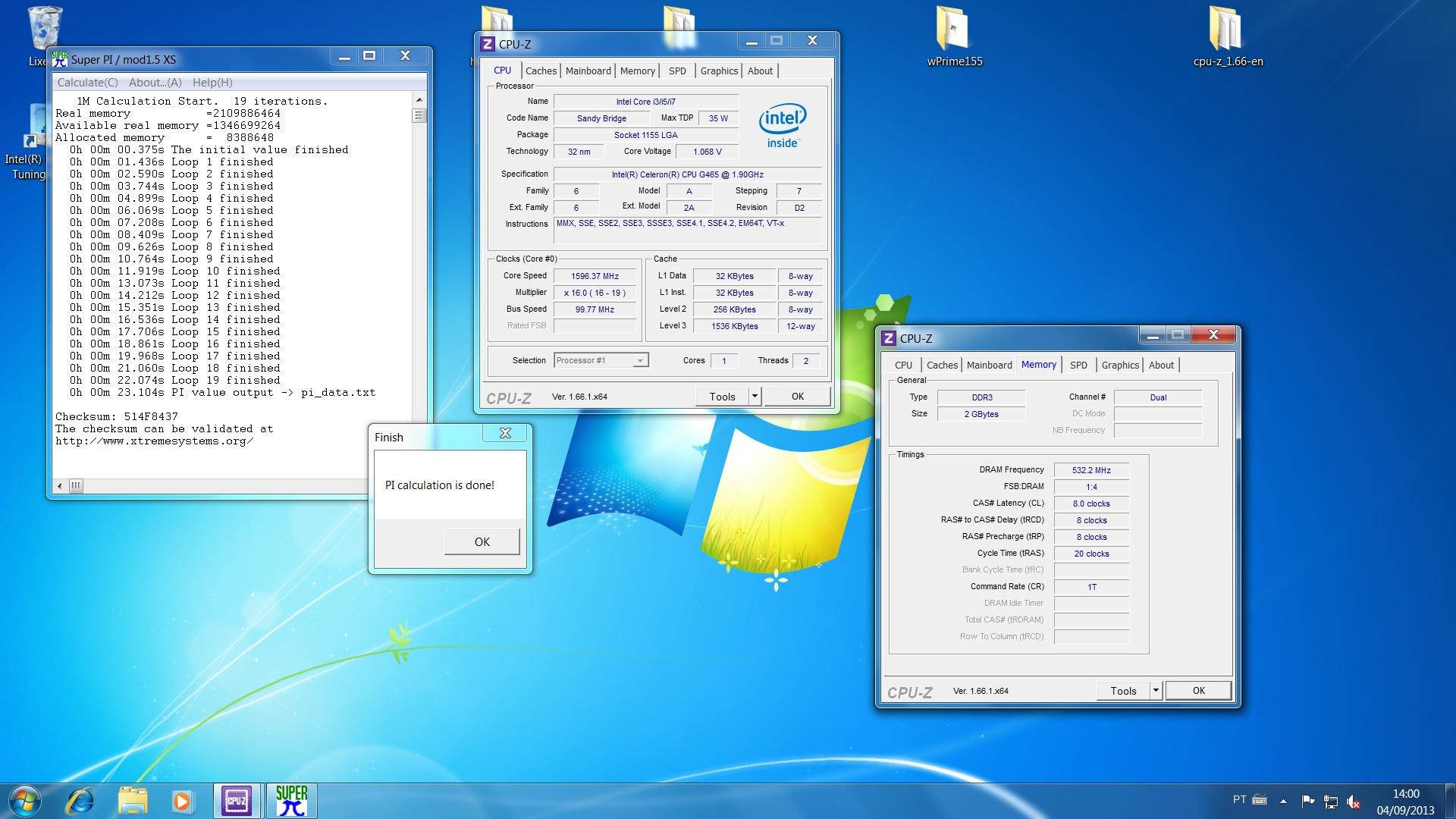The width and height of the screenshot is (1456, 819).
Task: Select Mainboard tab in Memory window
Action: 989,365
